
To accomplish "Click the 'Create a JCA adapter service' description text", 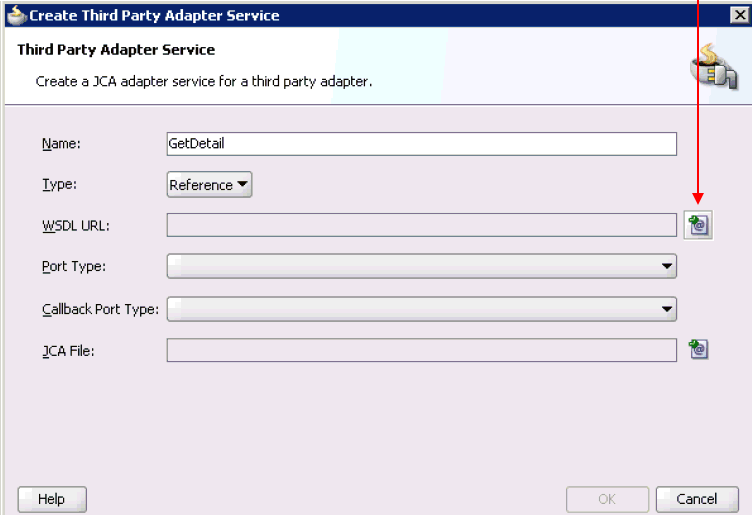I will click(x=204, y=81).
